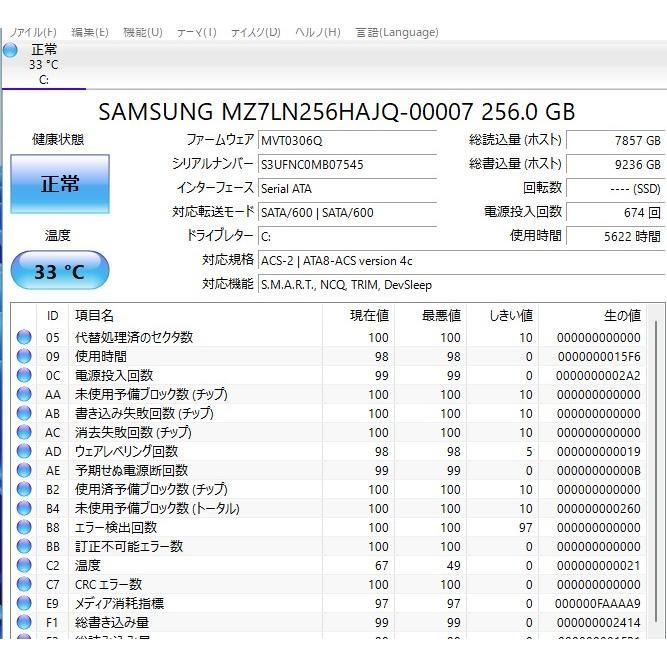The width and height of the screenshot is (667, 667).
Task: Click the interface field Serial ATA
Action: [347, 188]
